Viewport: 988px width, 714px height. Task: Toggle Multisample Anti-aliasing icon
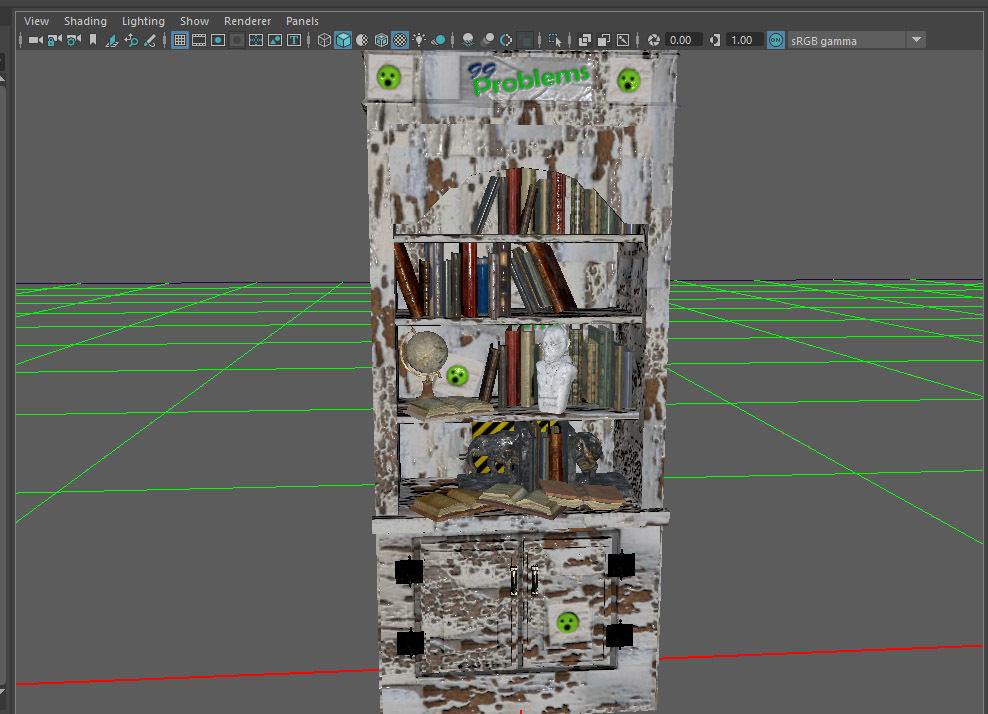506,40
